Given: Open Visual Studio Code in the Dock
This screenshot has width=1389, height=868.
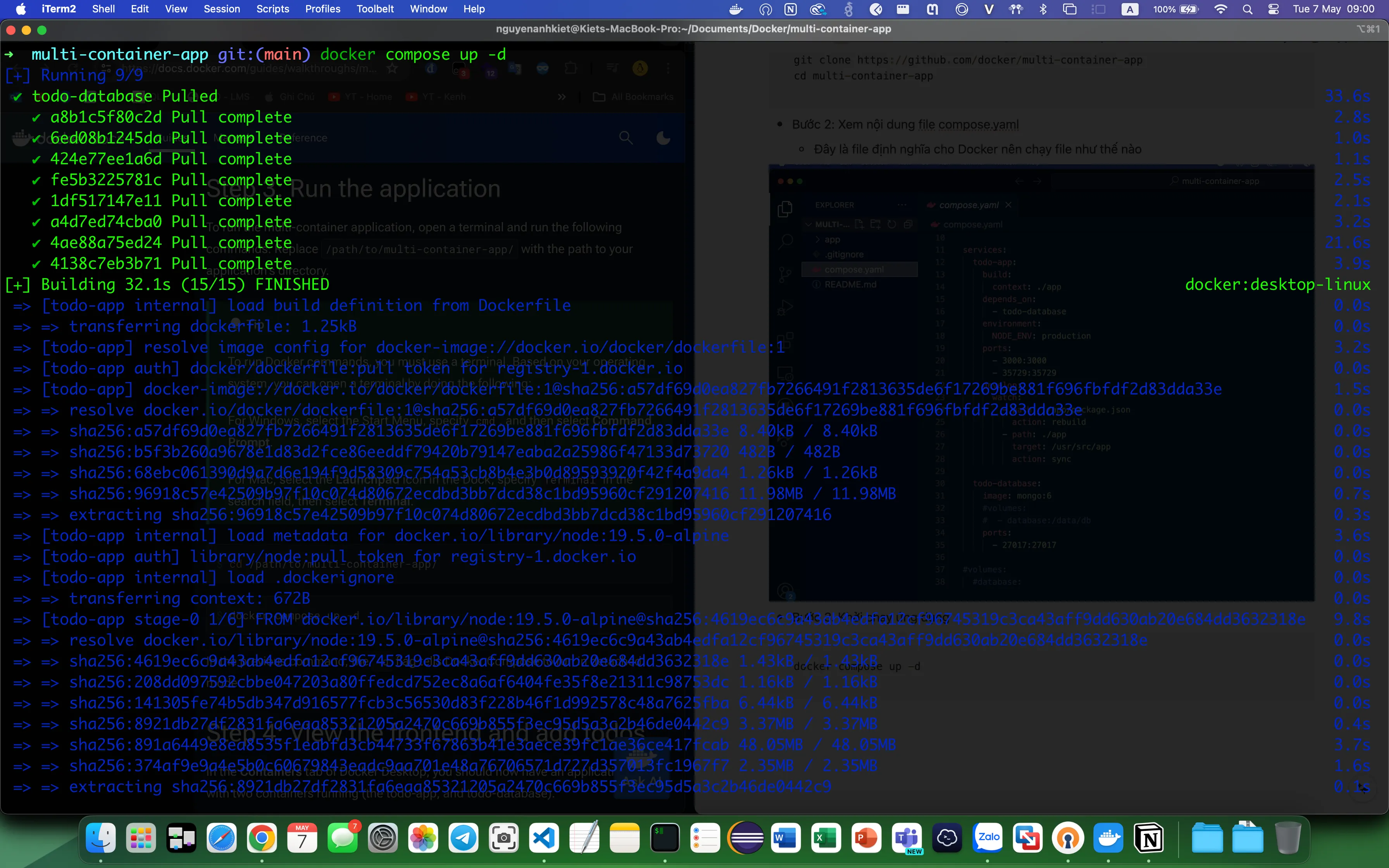Looking at the screenshot, I should point(544,839).
